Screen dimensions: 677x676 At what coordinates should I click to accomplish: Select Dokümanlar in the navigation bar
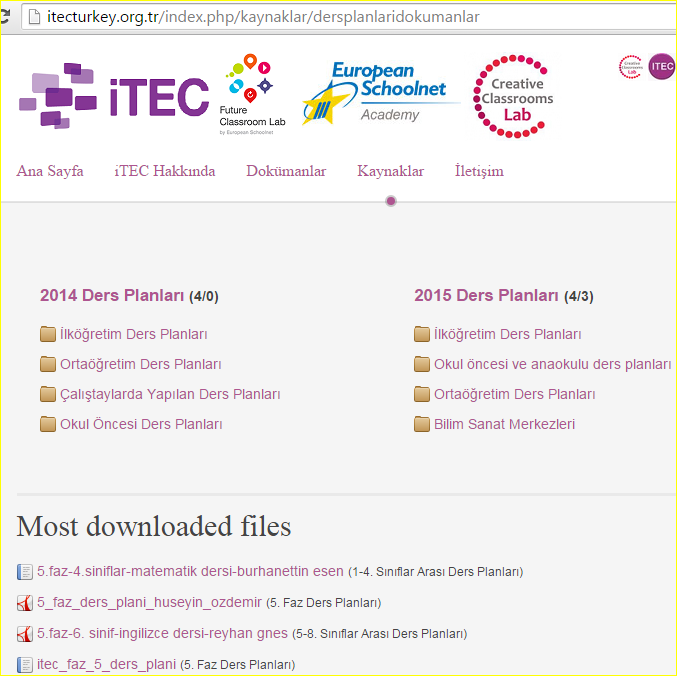(286, 171)
